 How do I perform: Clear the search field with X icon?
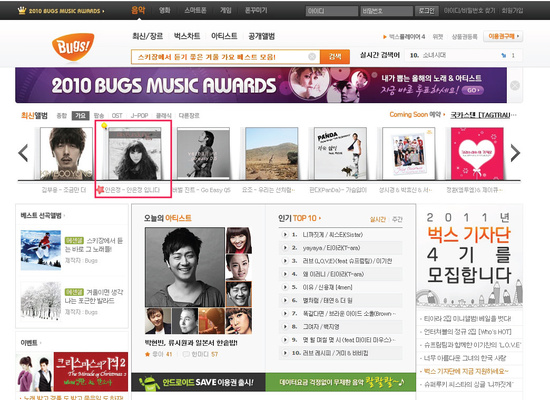coord(312,56)
